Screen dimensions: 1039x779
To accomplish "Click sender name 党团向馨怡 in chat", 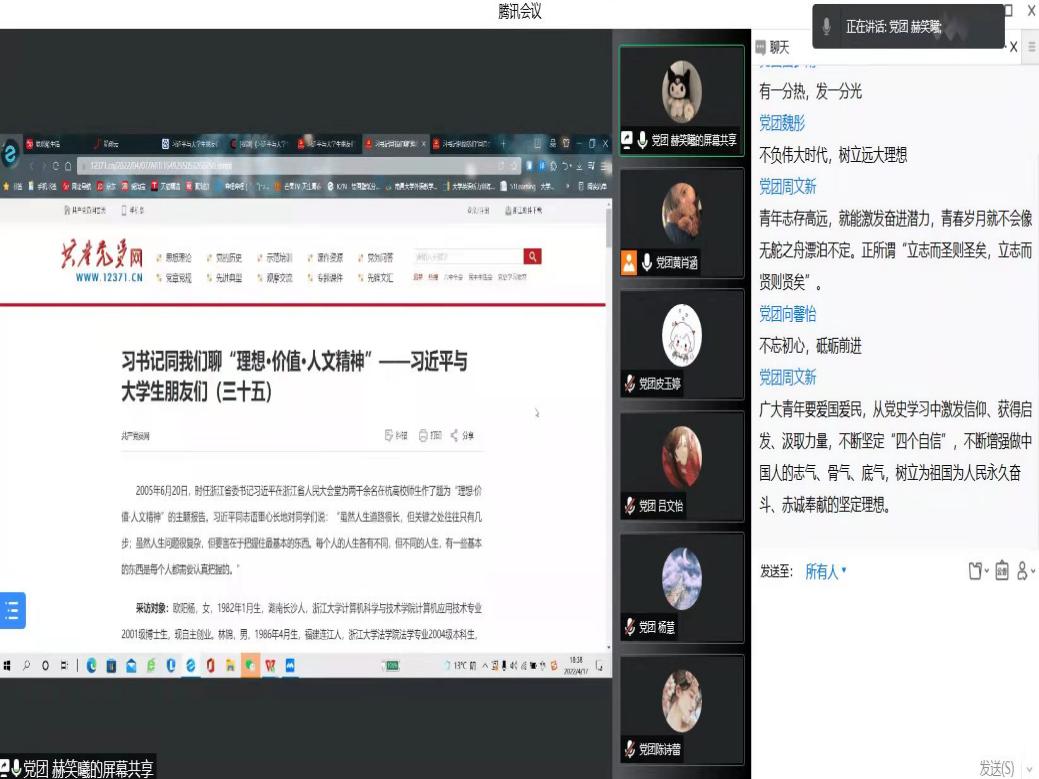I will pos(787,314).
